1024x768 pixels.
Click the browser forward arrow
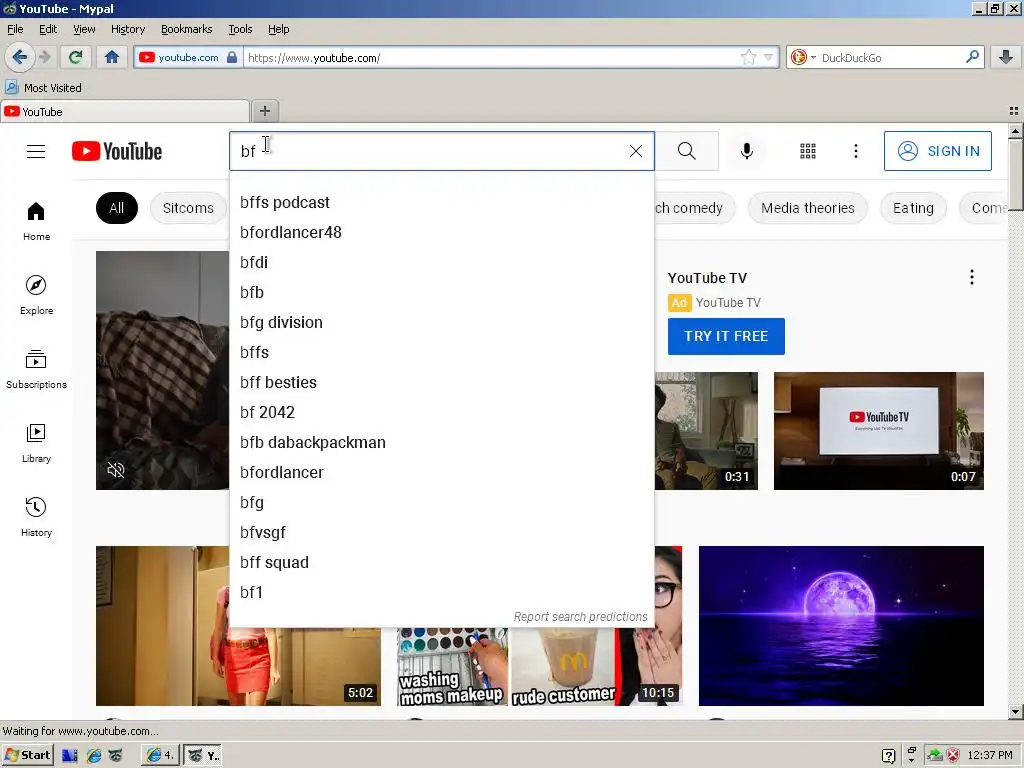[x=45, y=57]
